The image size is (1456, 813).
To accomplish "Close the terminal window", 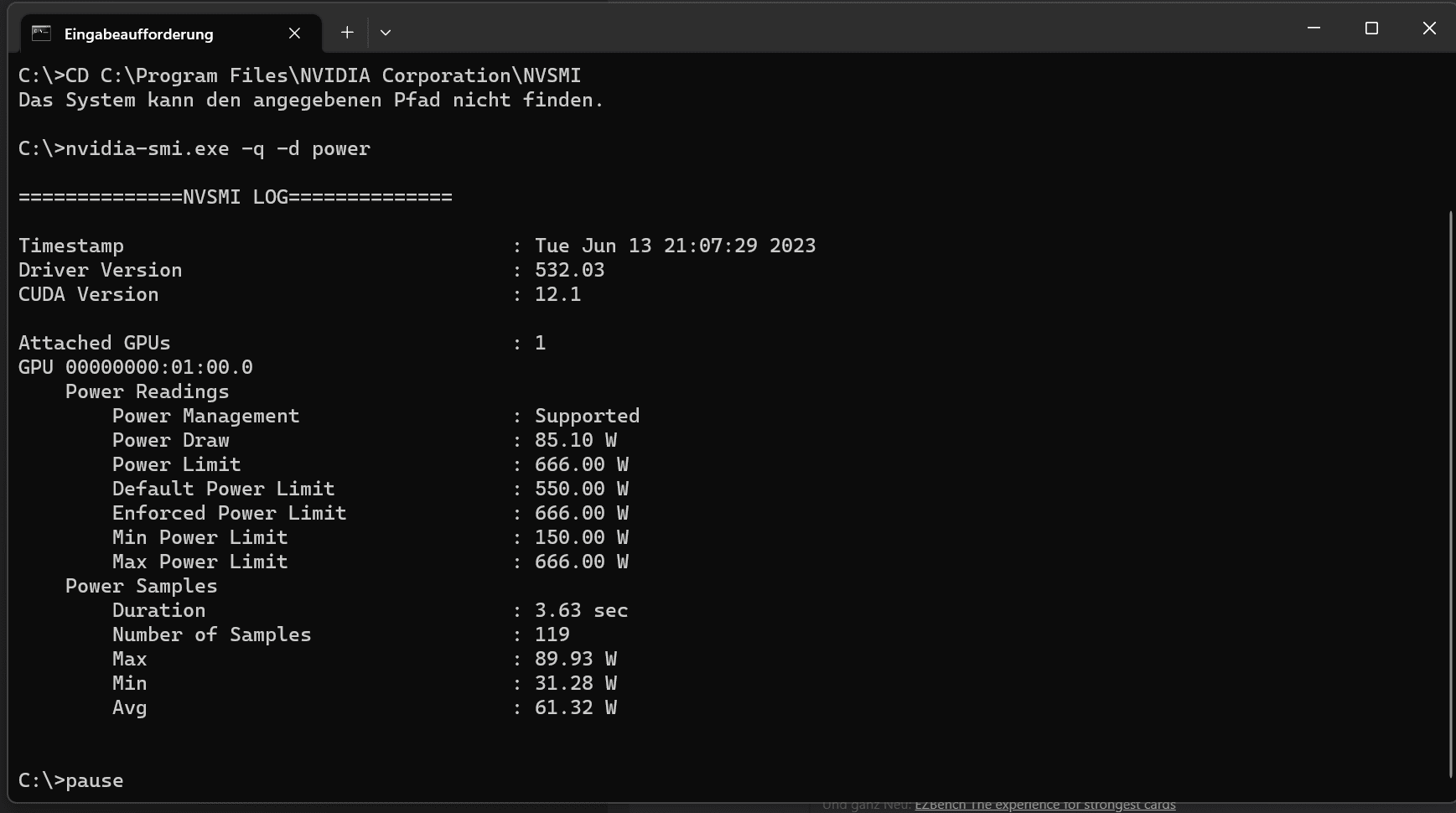I will tap(1429, 28).
